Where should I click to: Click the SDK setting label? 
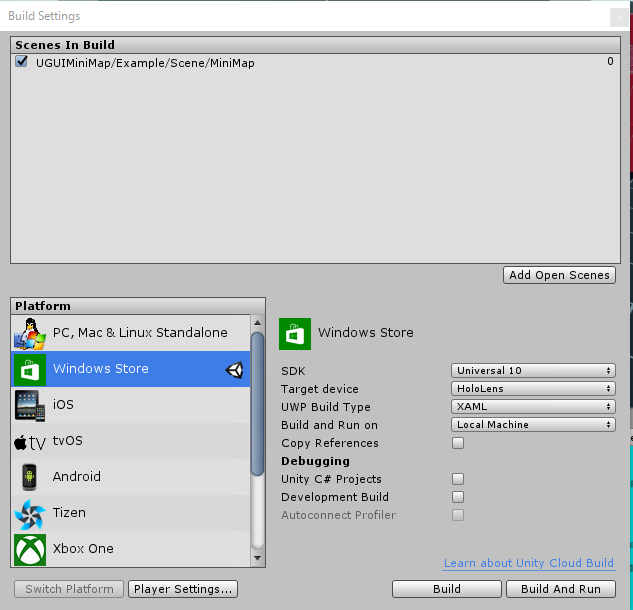pos(293,371)
